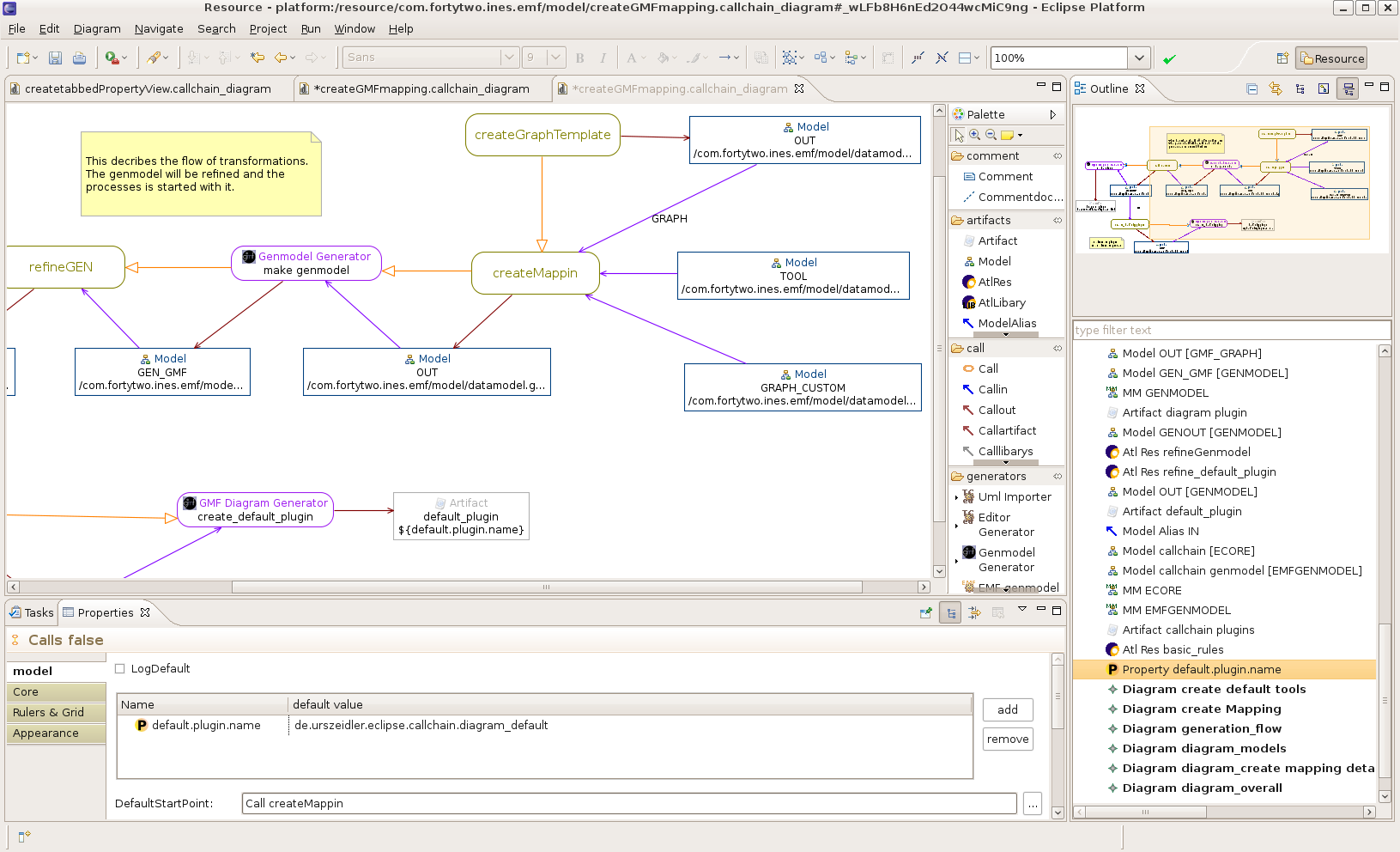Click the Outline type filter text field
The height and width of the screenshot is (852, 1400).
click(x=1232, y=330)
